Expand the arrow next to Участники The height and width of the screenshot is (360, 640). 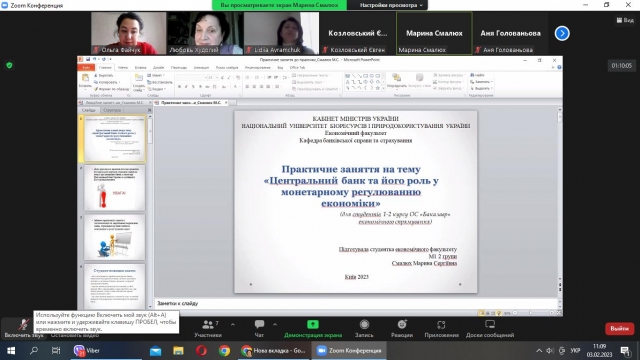(x=233, y=324)
